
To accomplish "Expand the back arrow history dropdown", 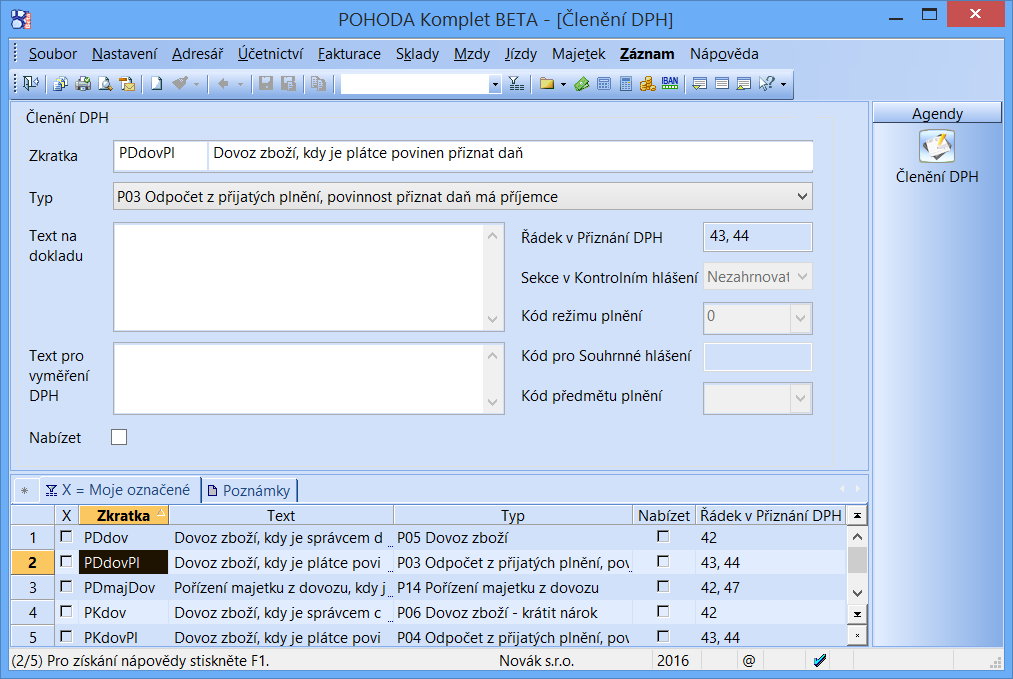I will click(x=240, y=85).
